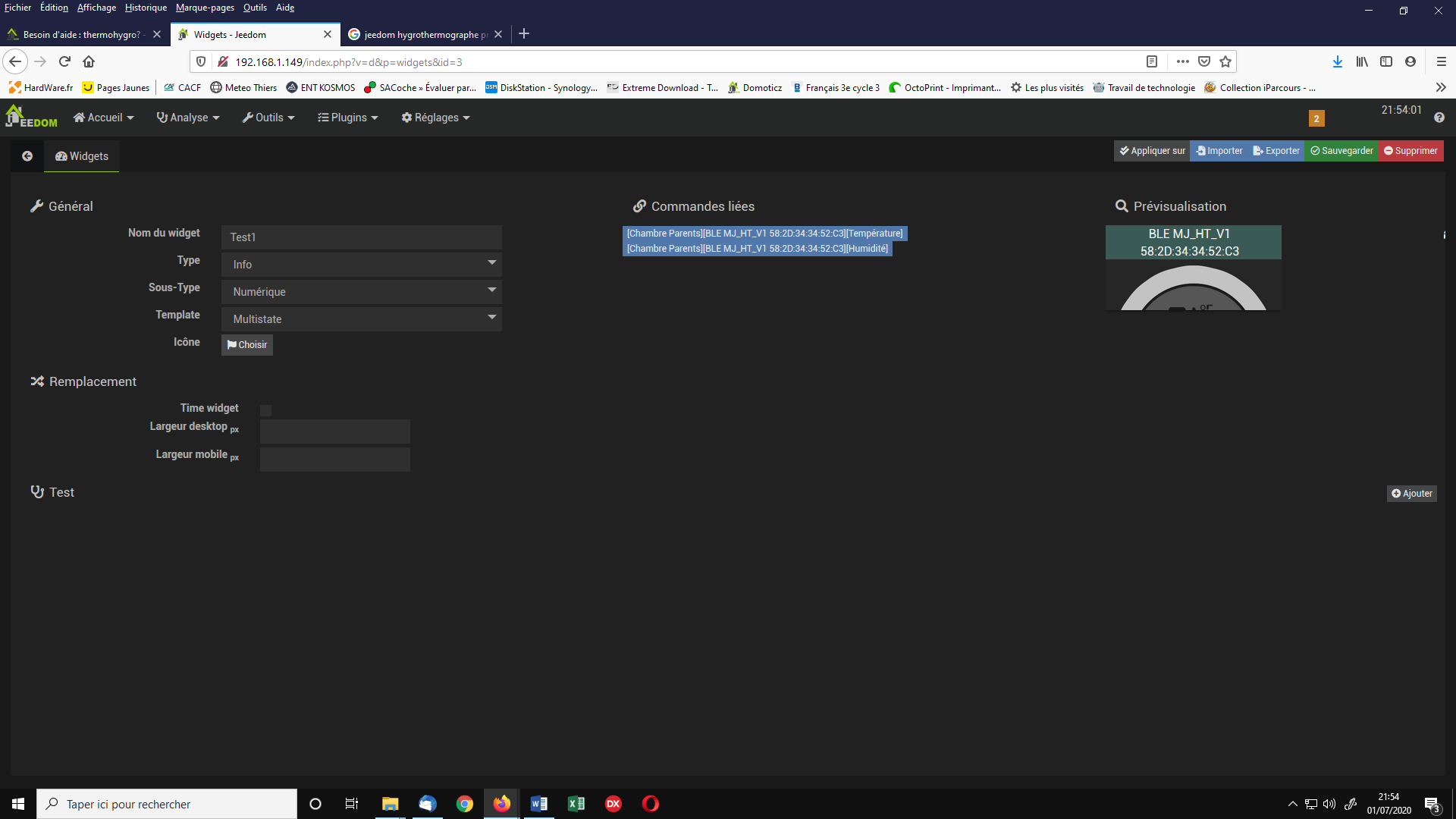Screen dimensions: 1456x819
Task: Open the Sous-Type dropdown showing Numérique
Action: [x=362, y=291]
